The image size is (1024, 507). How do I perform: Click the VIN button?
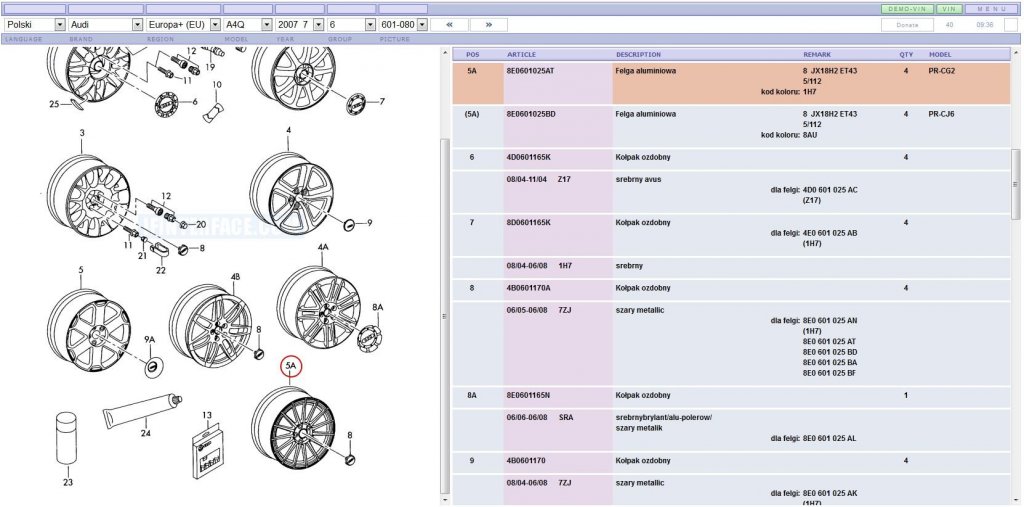click(949, 9)
